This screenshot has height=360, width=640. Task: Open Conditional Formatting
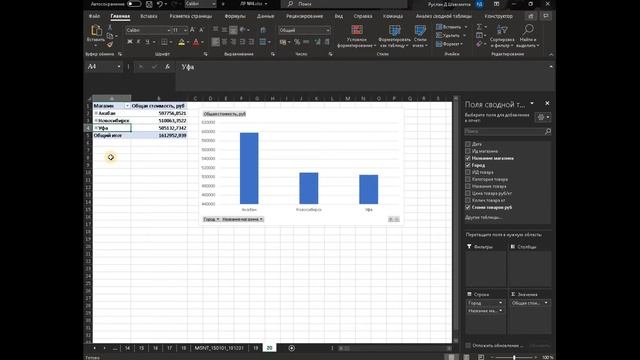pos(356,36)
